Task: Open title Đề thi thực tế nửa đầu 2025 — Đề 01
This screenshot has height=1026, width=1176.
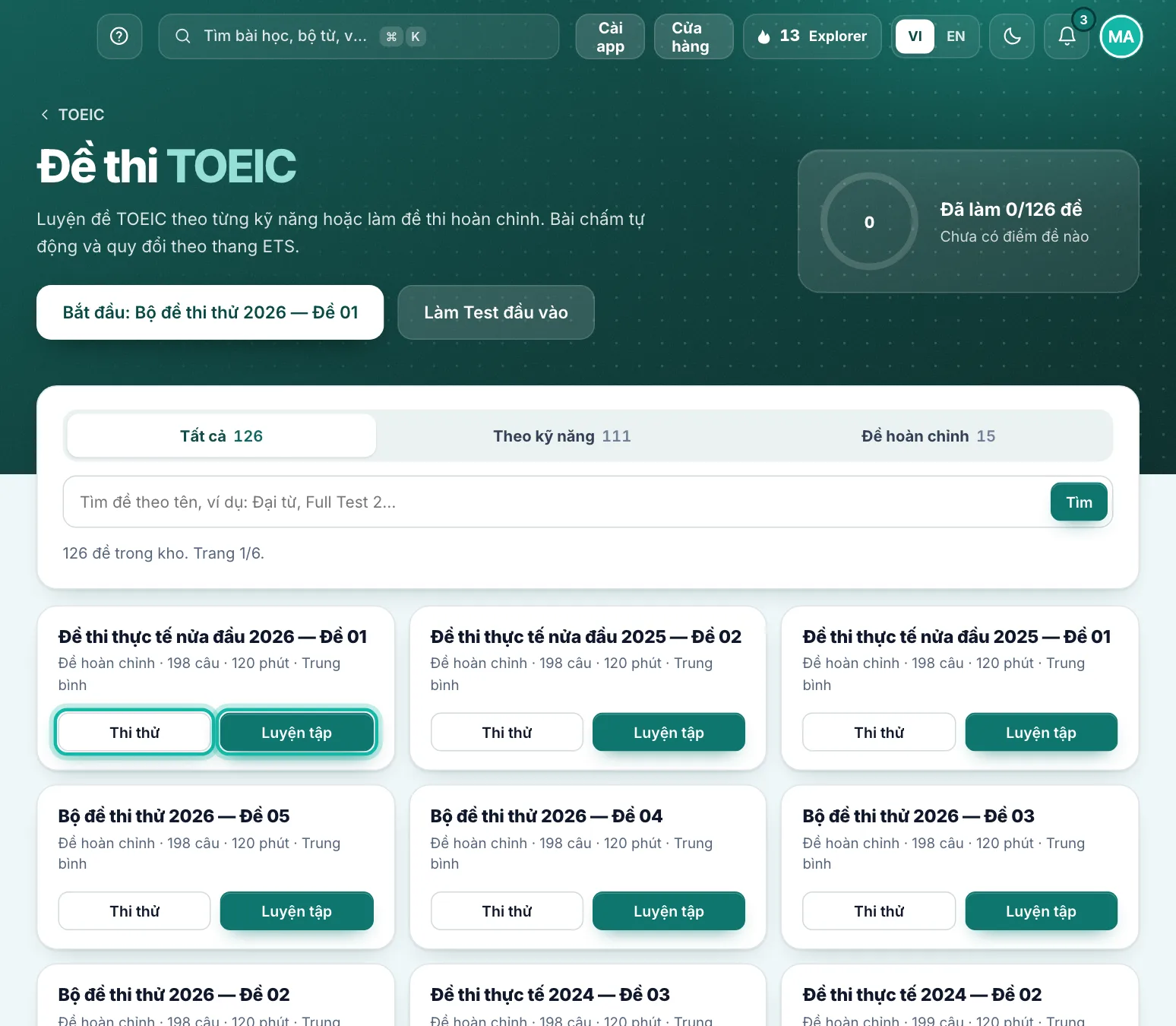Action: point(956,637)
